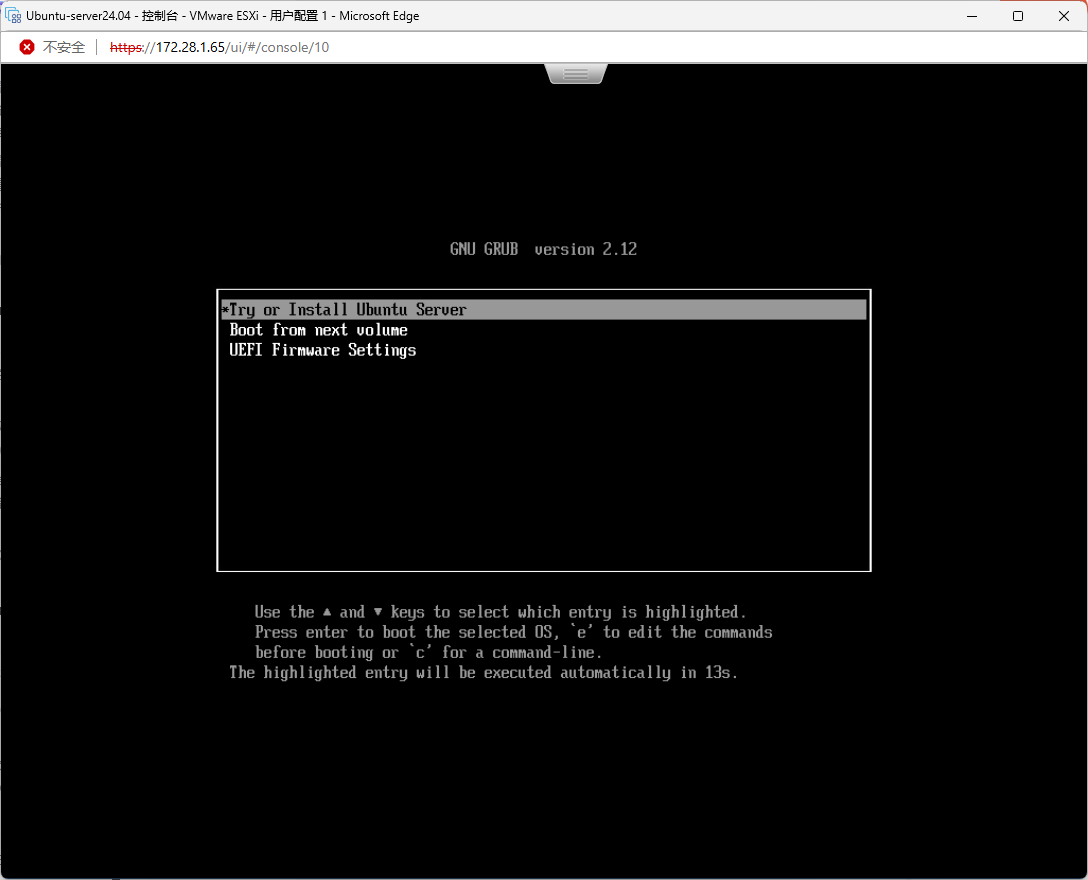1088x880 pixels.
Task: Click the VMware console icon in title bar
Action: click(14, 16)
